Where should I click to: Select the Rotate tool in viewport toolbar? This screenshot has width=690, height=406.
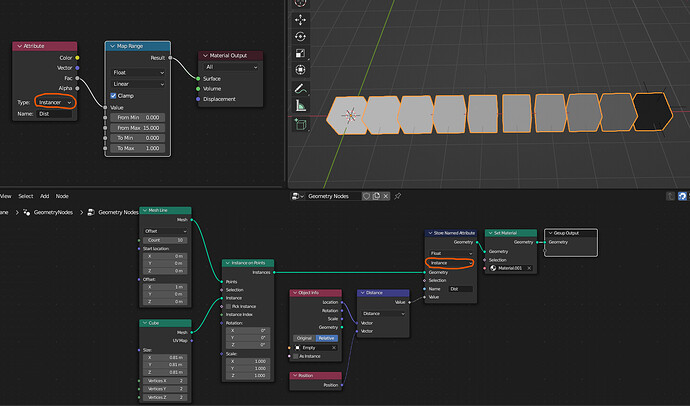[301, 37]
